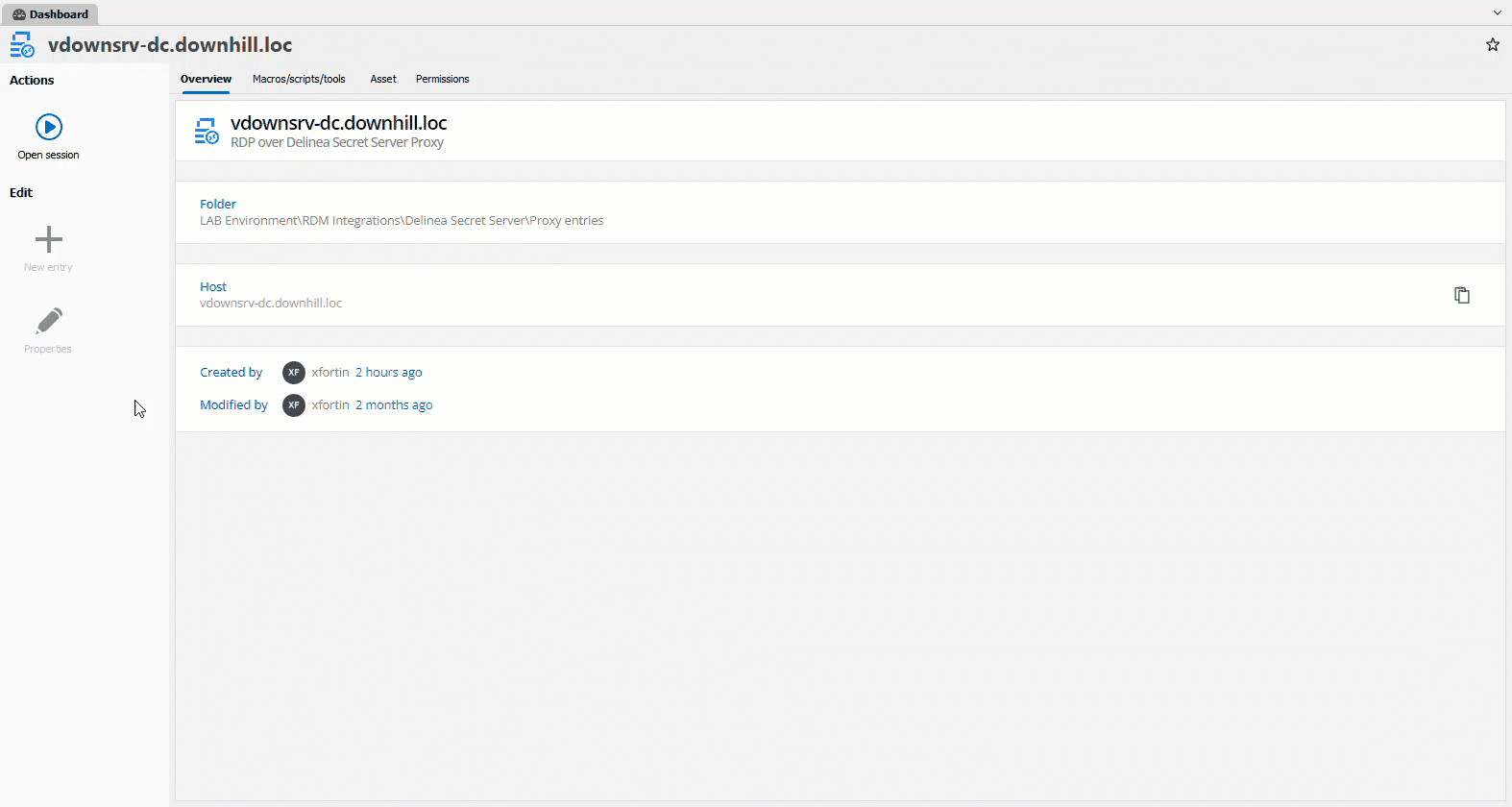Screen dimensions: 1512x807
Task: Copy the host name using copy icon
Action: (x=1461, y=295)
